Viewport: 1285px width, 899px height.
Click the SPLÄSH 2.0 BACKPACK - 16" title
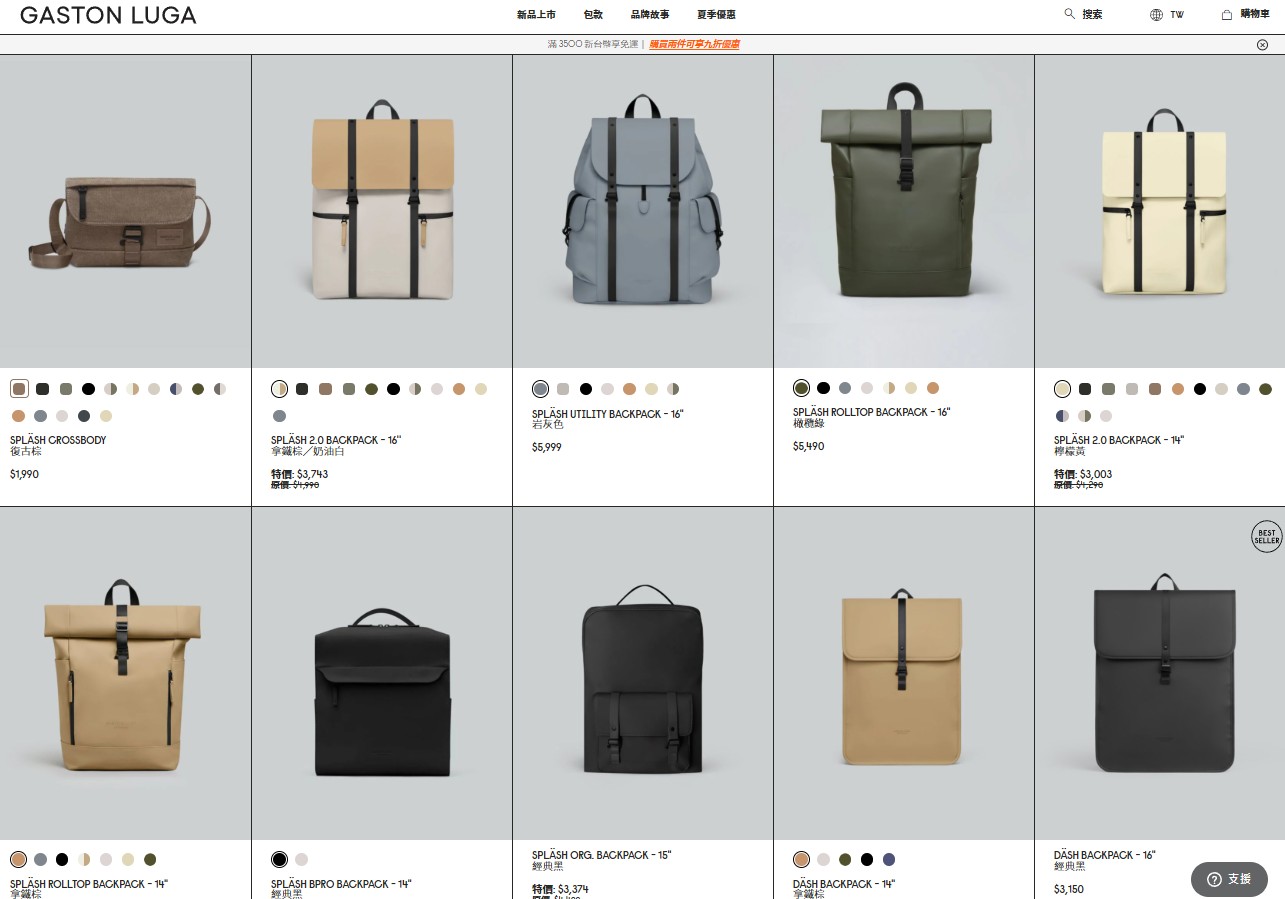336,440
